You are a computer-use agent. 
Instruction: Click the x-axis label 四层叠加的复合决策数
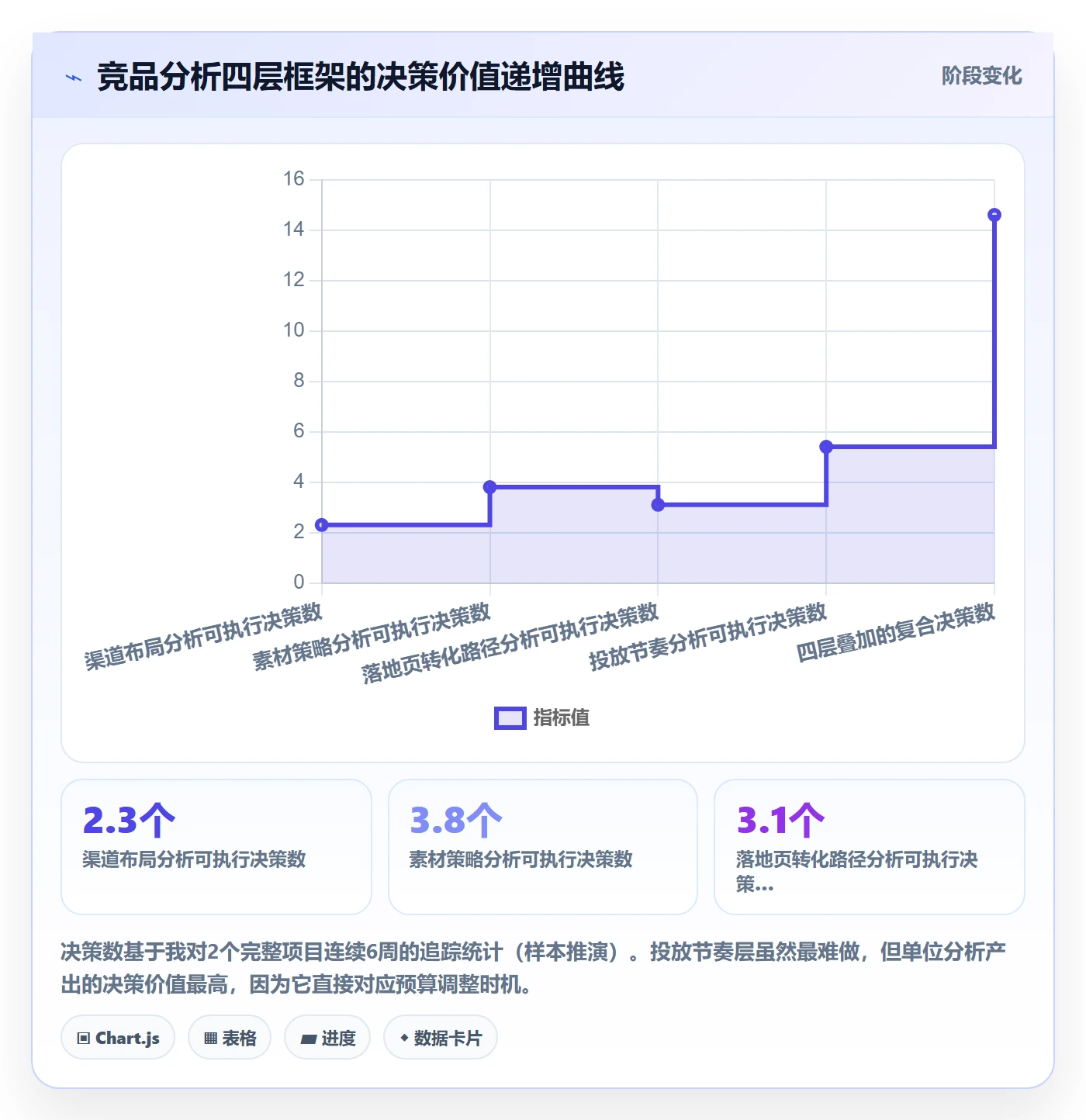[x=896, y=632]
